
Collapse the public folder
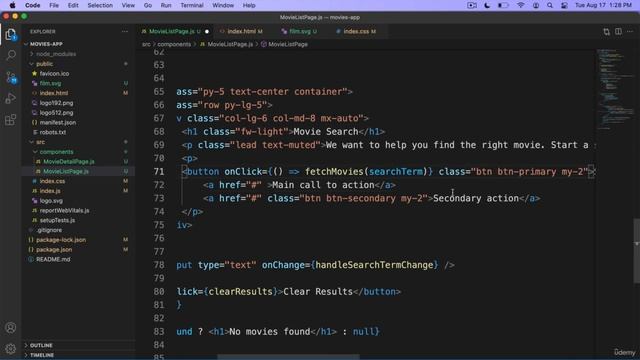pyautogui.click(x=44, y=64)
